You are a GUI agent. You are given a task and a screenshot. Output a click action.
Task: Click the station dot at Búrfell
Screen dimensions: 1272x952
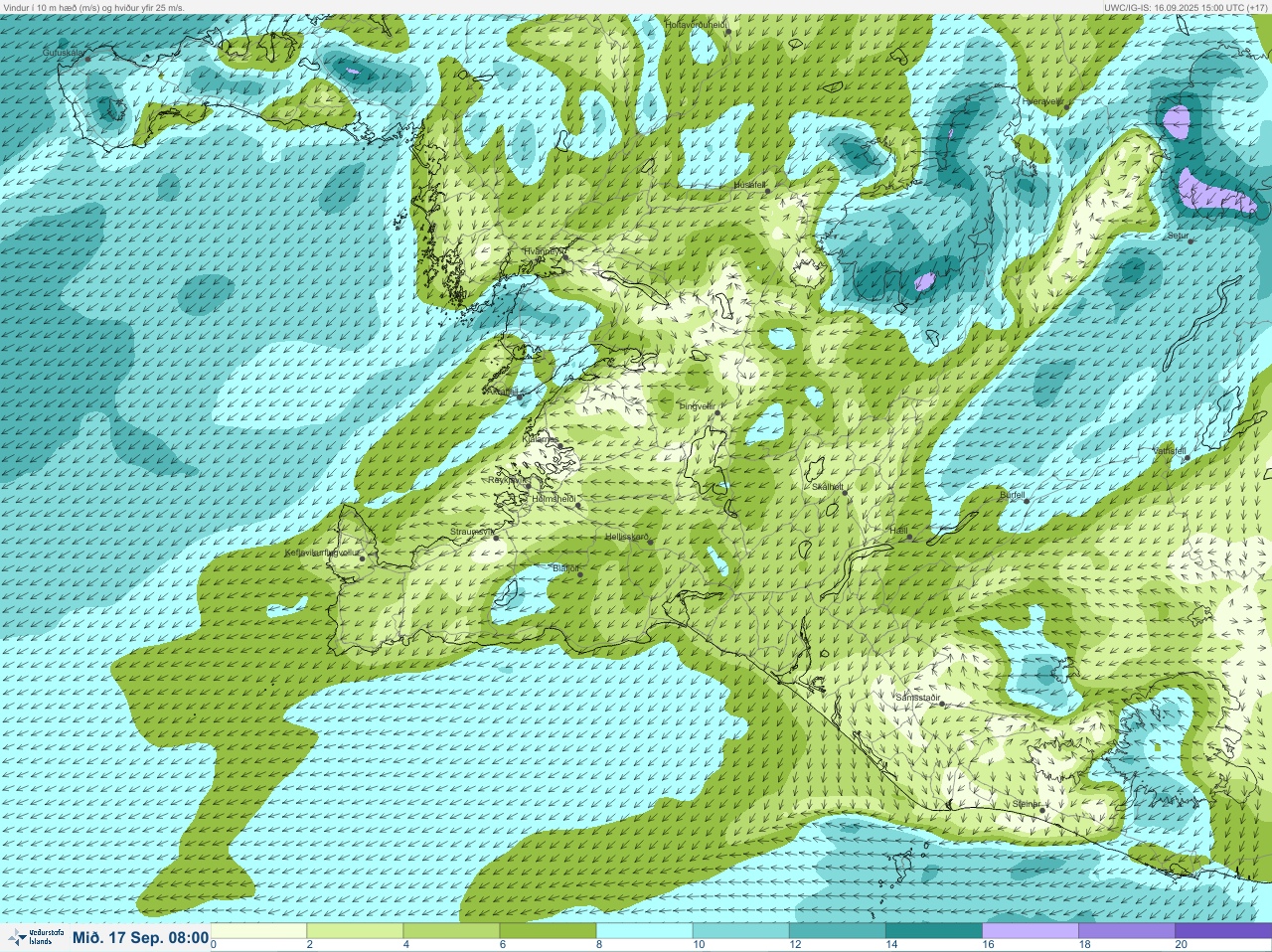[x=1027, y=501]
